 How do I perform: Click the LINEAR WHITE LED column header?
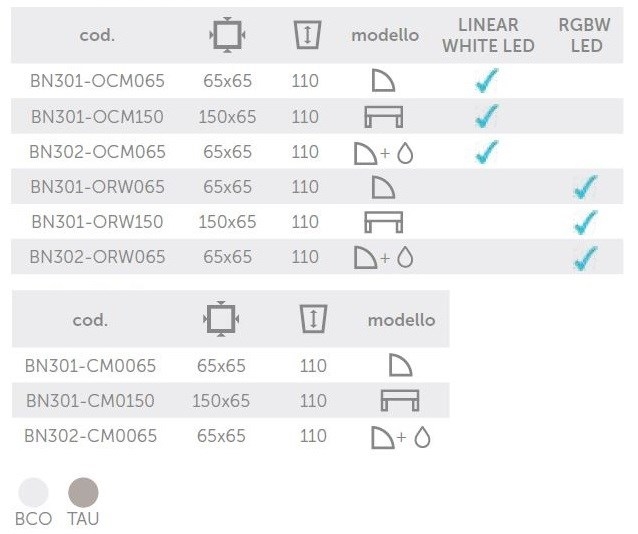(488, 35)
